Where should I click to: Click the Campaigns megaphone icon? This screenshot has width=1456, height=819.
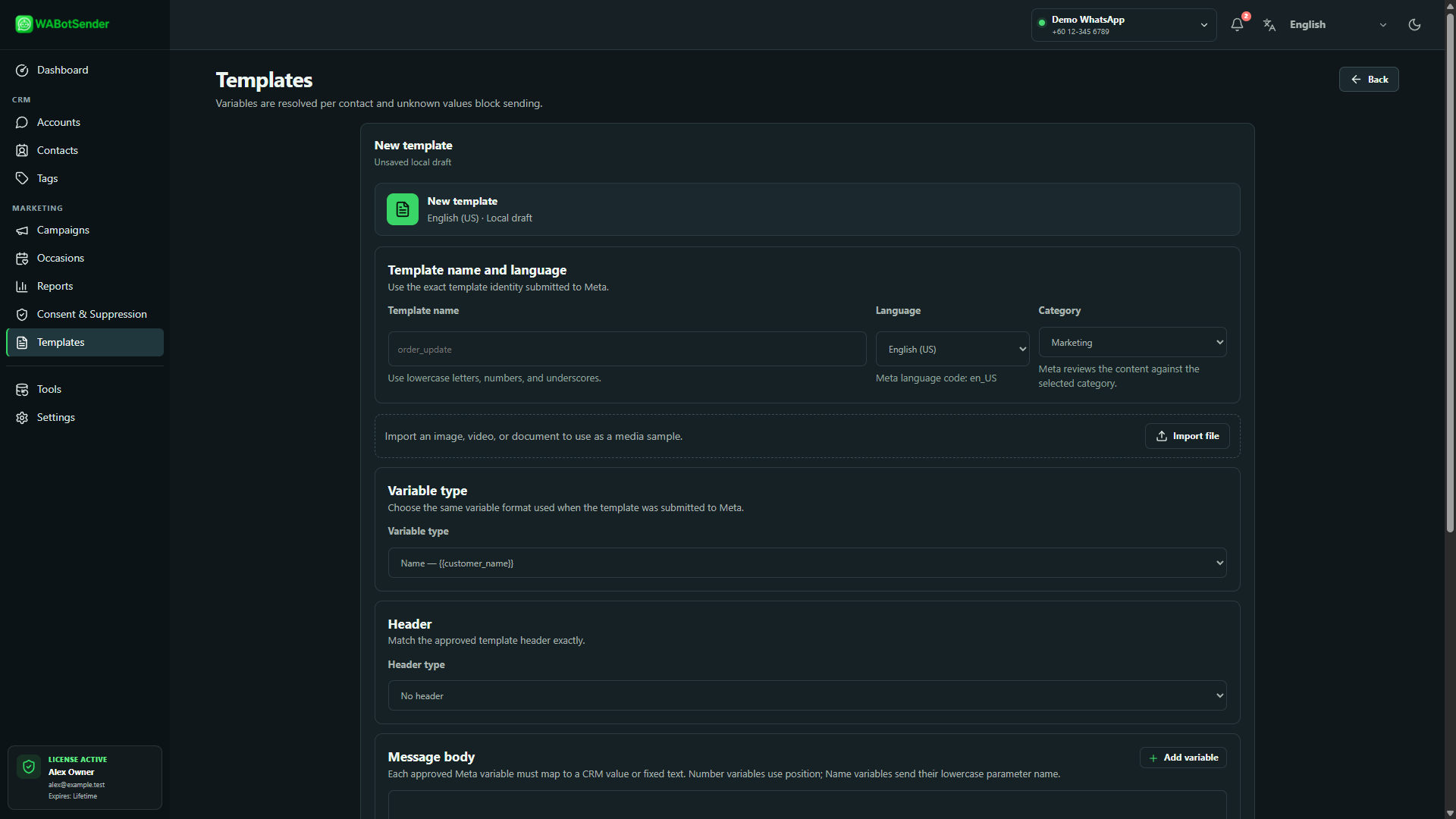coord(22,231)
